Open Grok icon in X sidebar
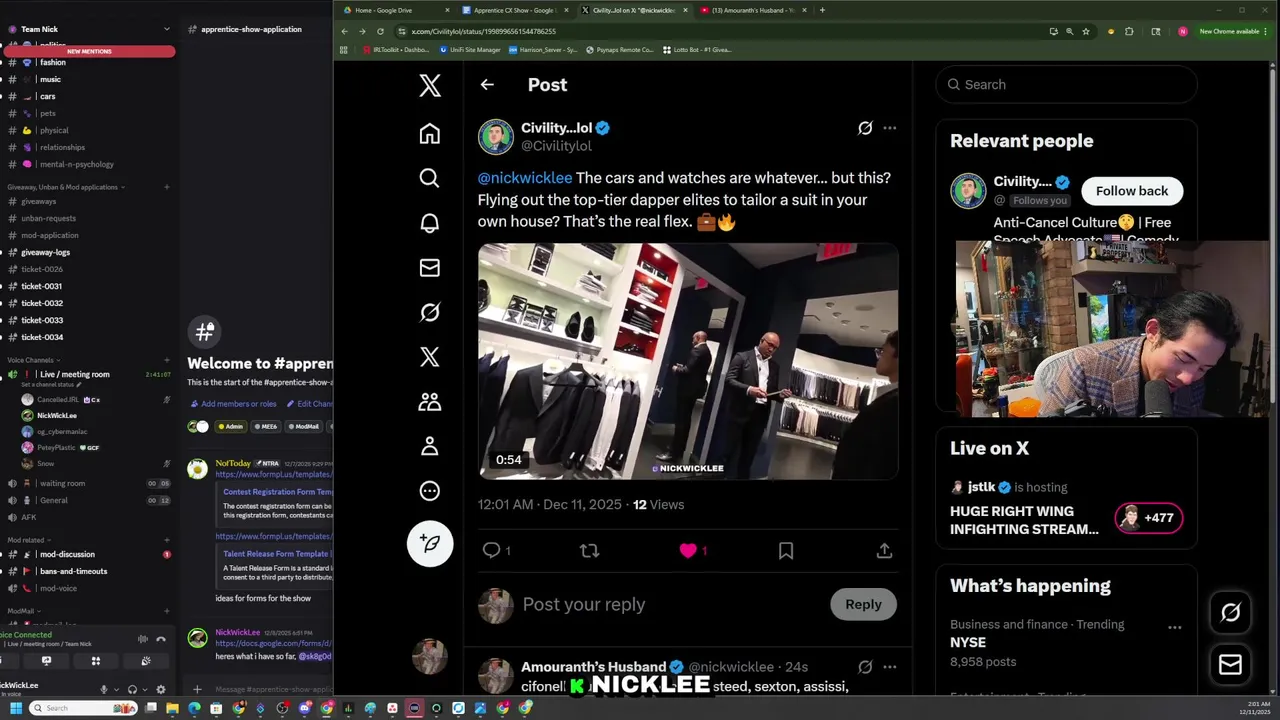Viewport: 1280px width, 720px height. click(429, 313)
